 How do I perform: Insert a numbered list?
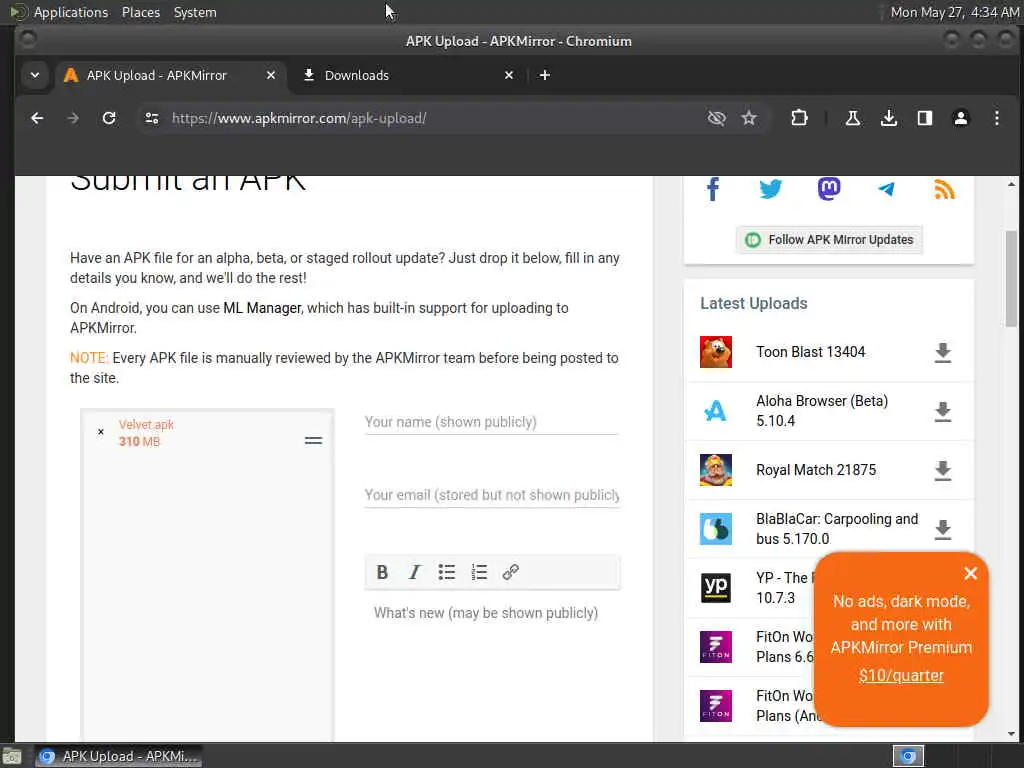coord(479,573)
